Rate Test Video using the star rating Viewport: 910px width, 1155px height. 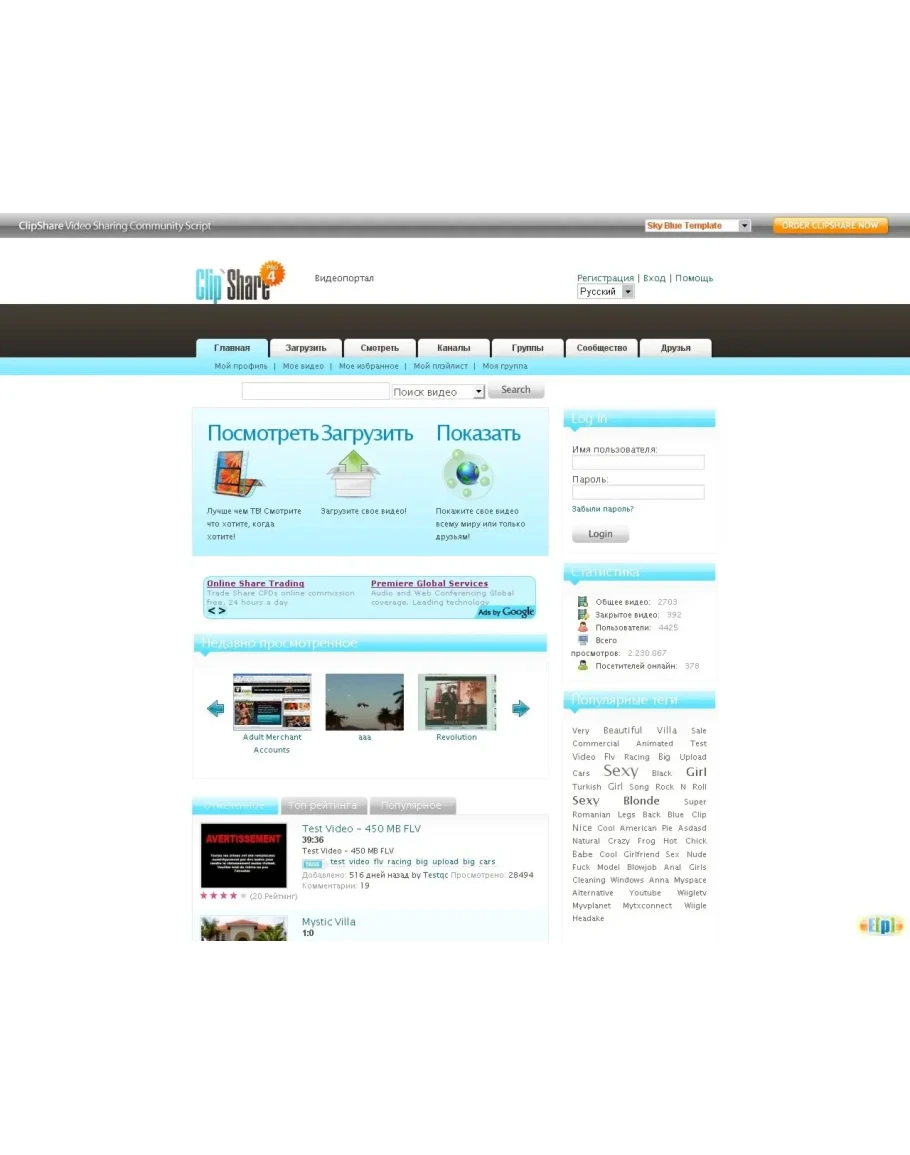tap(223, 896)
